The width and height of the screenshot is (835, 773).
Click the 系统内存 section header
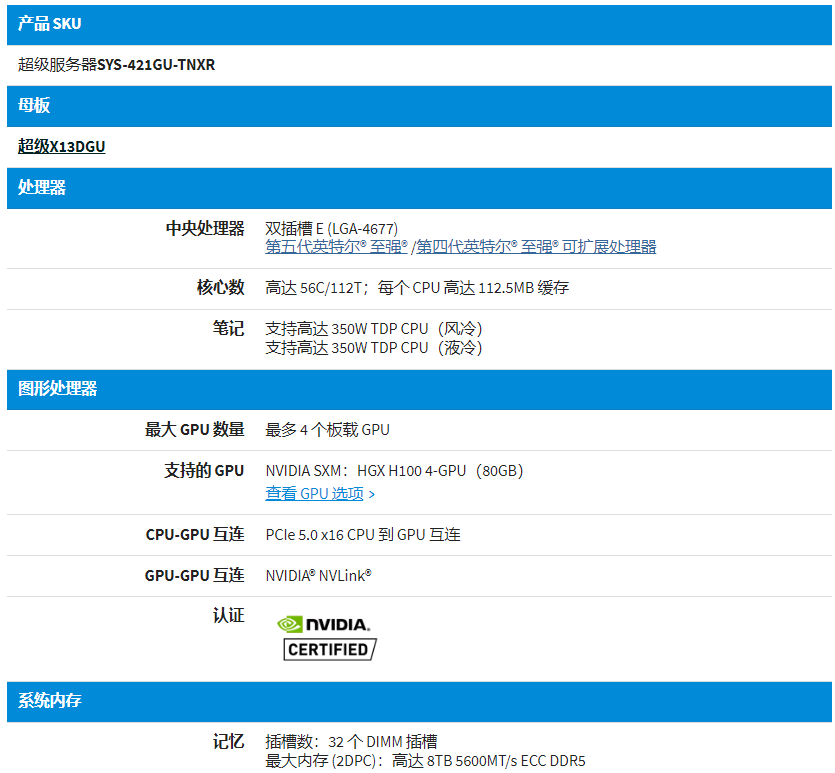coord(419,701)
